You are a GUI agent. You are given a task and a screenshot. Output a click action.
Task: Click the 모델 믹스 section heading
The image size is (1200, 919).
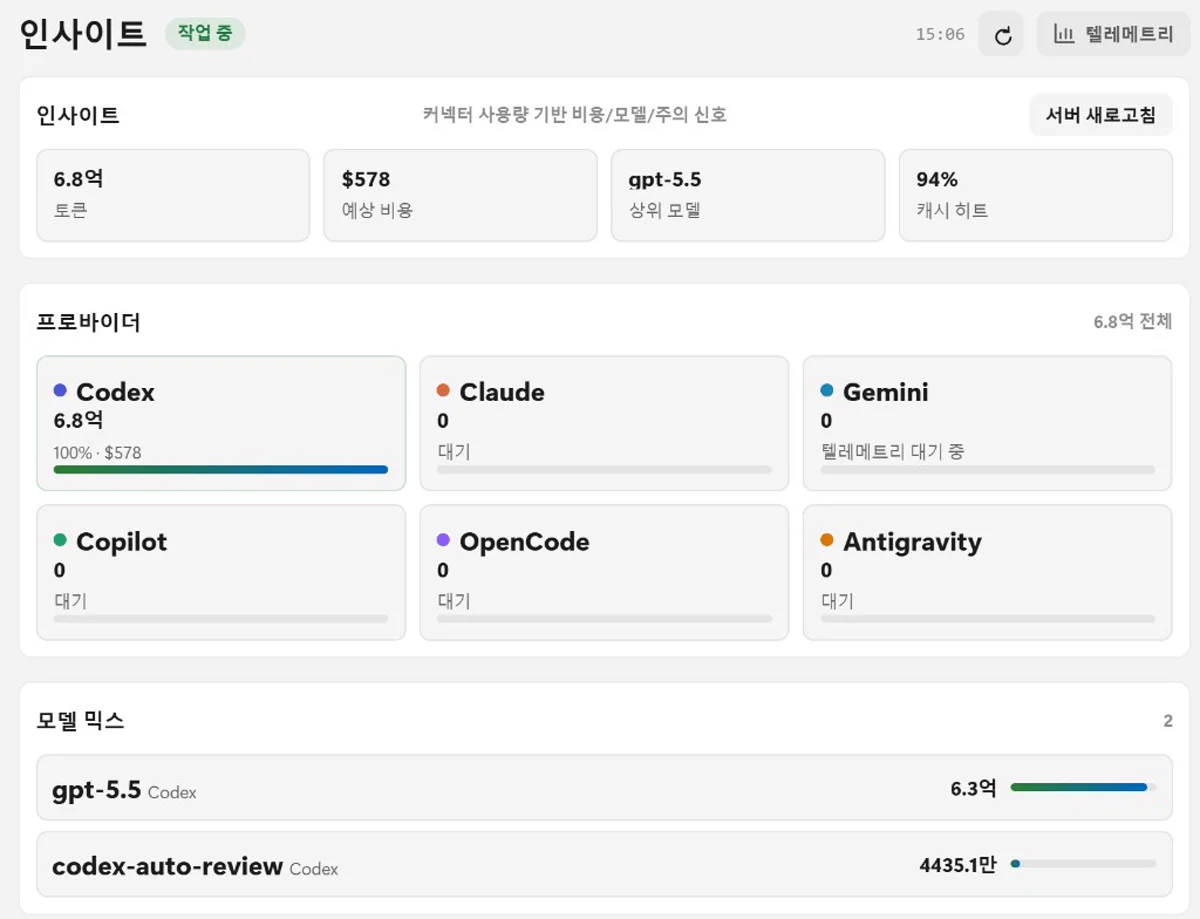coord(81,720)
